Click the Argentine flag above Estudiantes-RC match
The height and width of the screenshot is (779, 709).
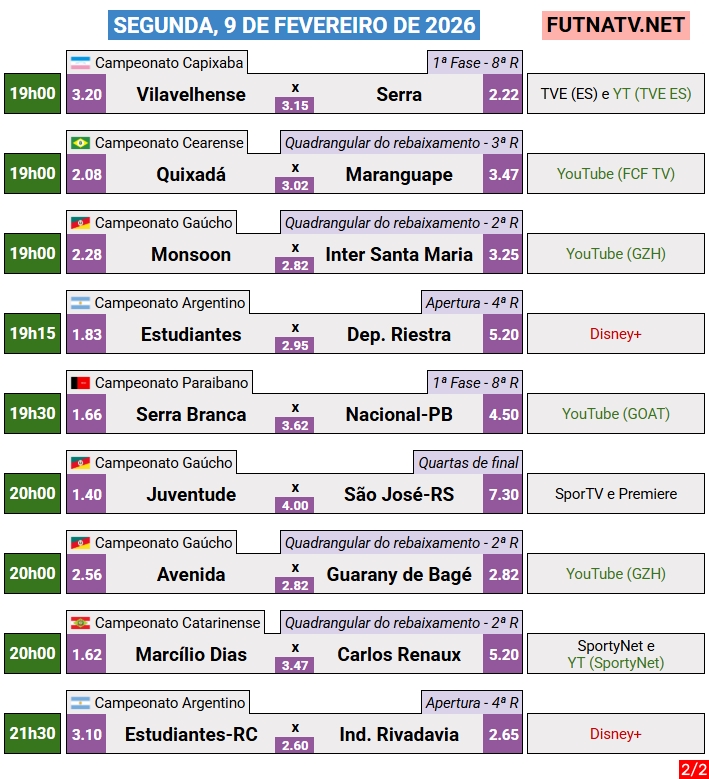(x=80, y=703)
